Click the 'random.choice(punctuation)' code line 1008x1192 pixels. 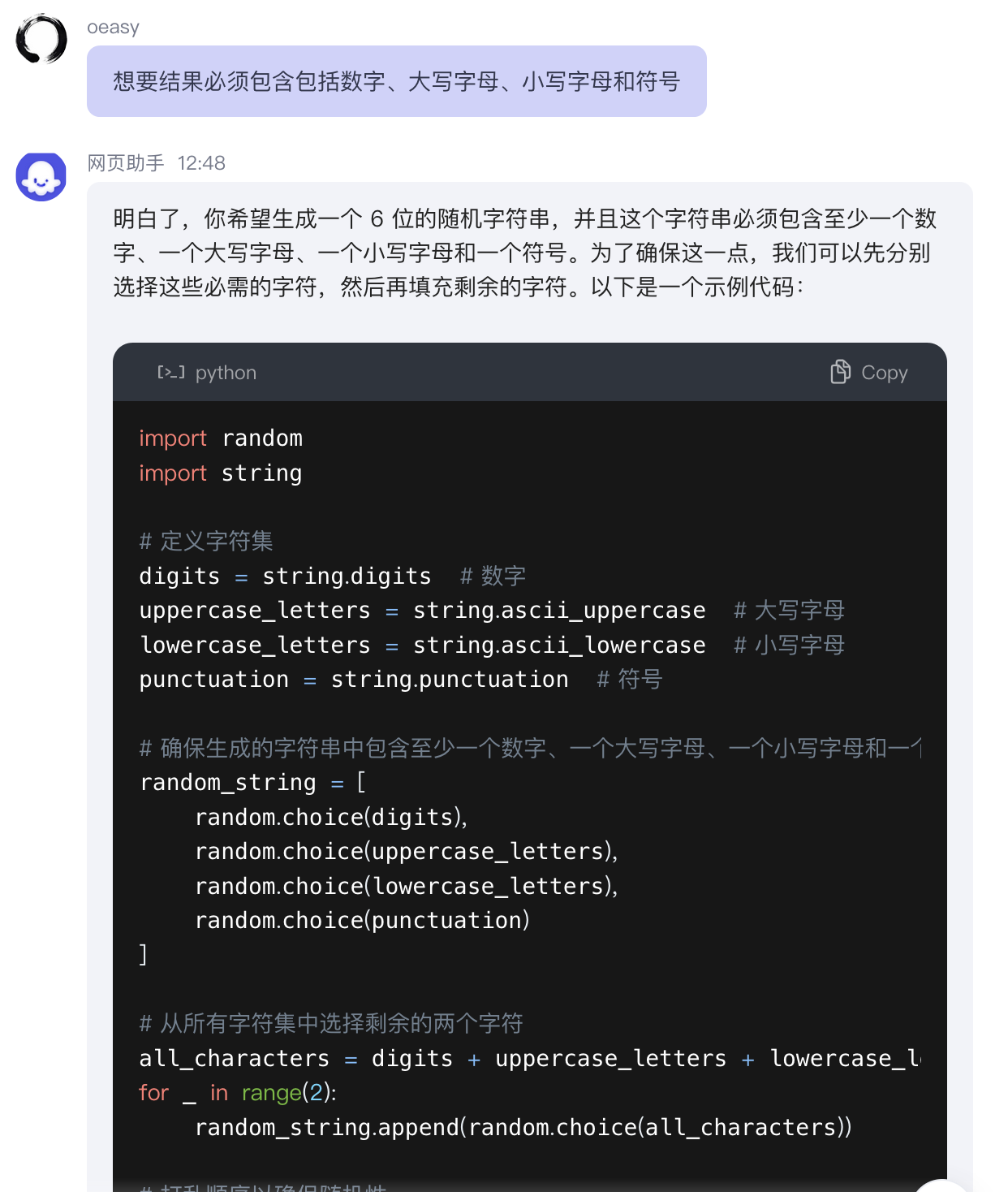[x=363, y=920]
